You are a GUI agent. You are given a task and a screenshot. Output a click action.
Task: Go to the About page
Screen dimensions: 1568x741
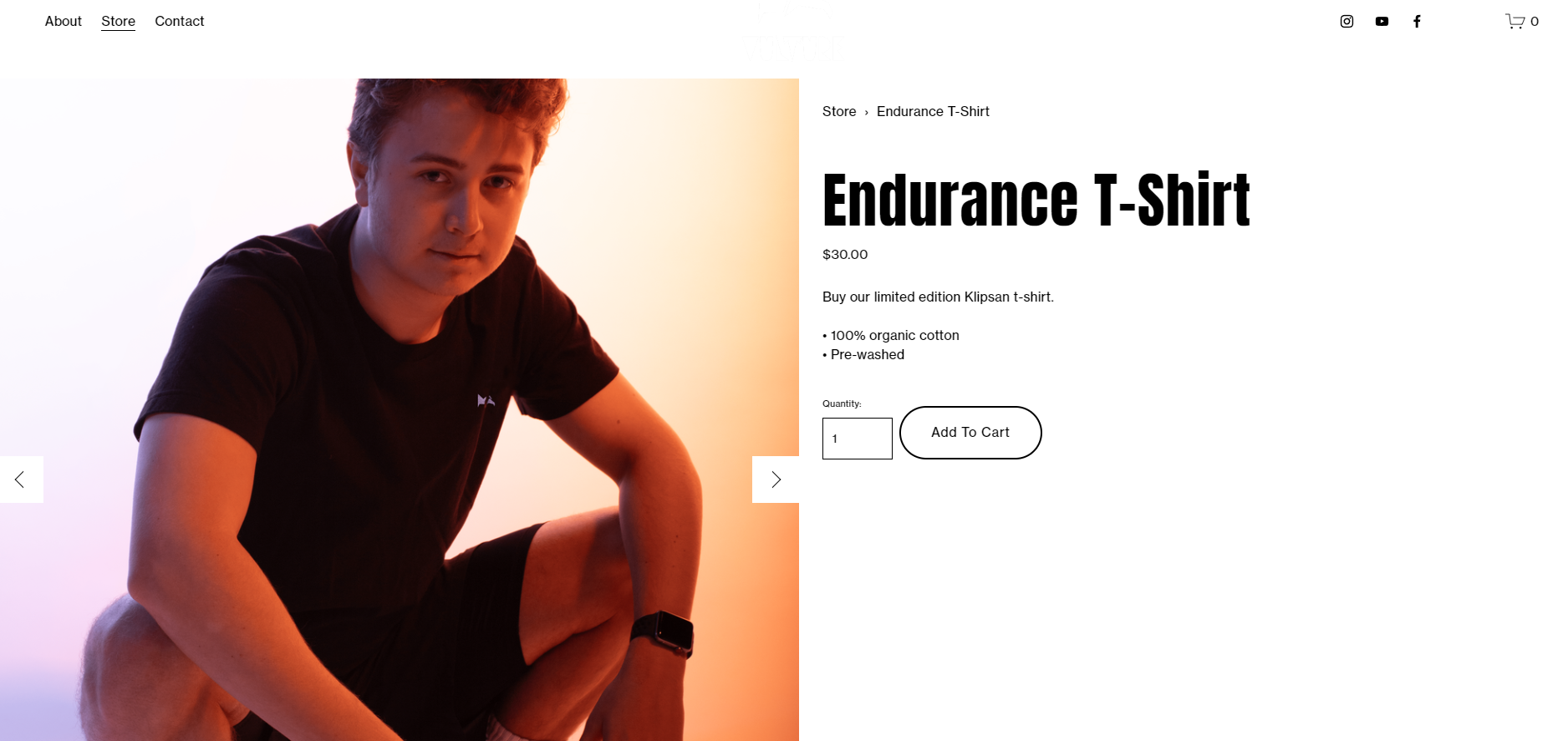(x=64, y=22)
